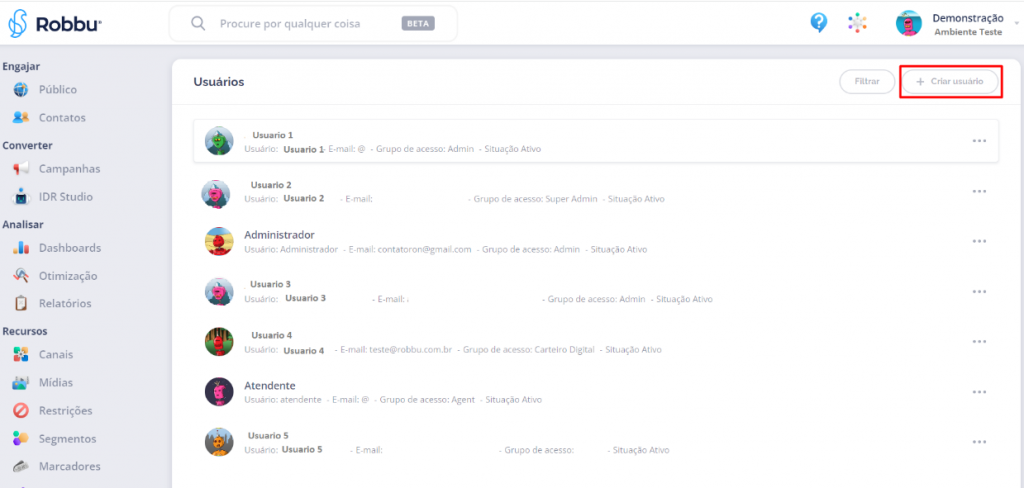
Task: Open three-dot menu for Administrador
Action: (979, 241)
